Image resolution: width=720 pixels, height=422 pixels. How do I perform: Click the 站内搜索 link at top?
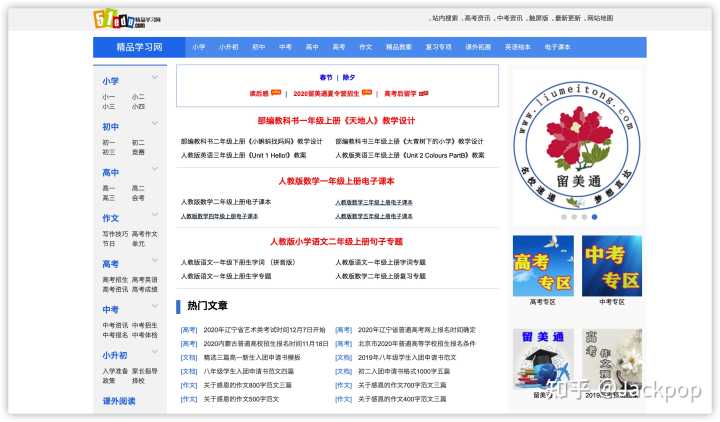tap(444, 18)
